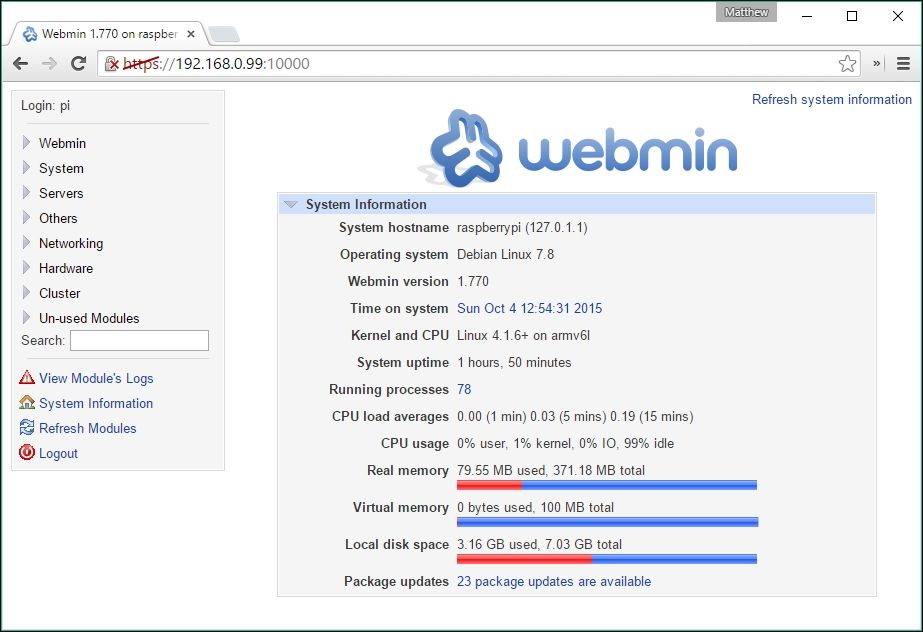Click the Virtual memory usage bar

pyautogui.click(x=607, y=522)
